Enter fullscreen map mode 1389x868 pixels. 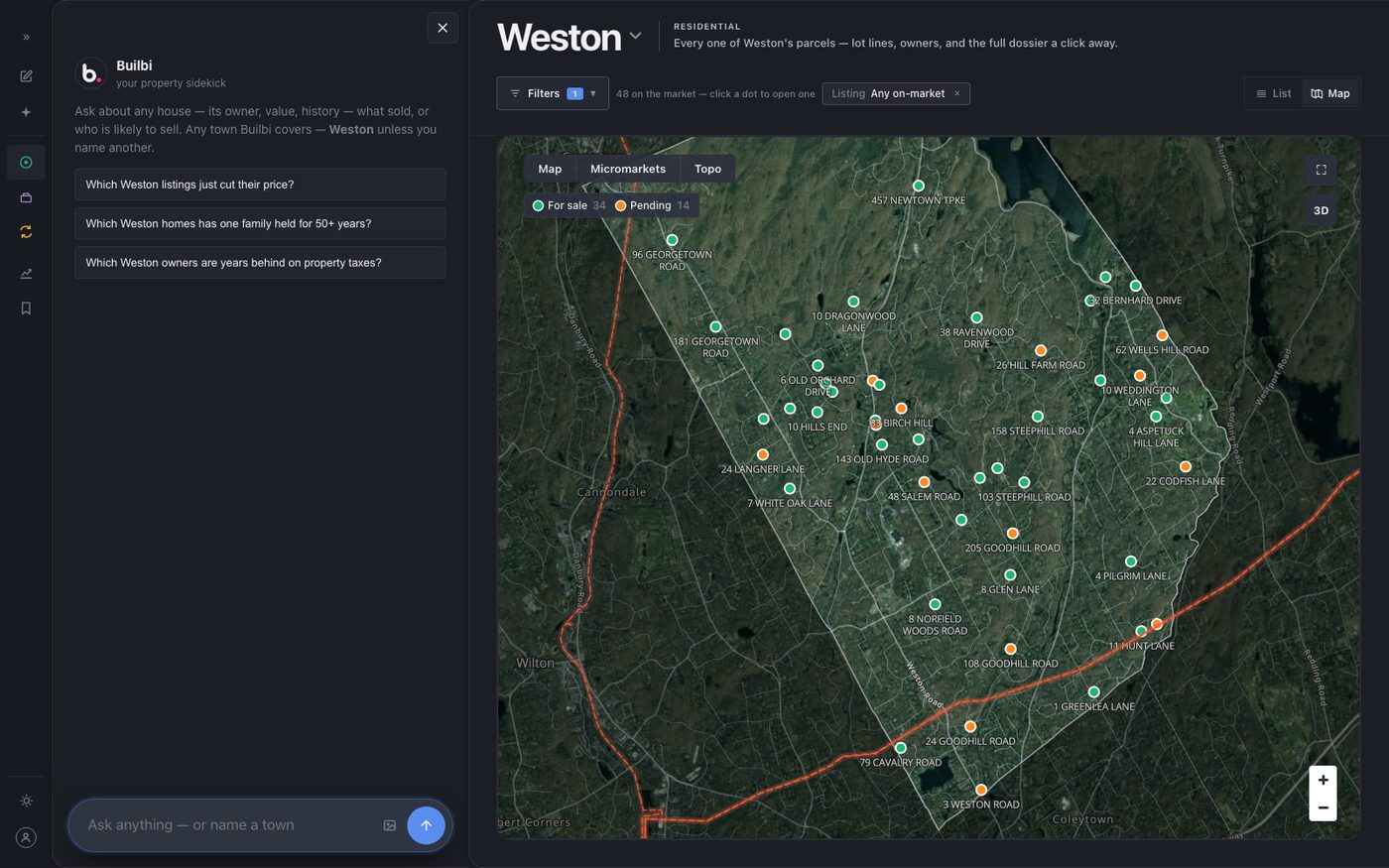click(1321, 170)
